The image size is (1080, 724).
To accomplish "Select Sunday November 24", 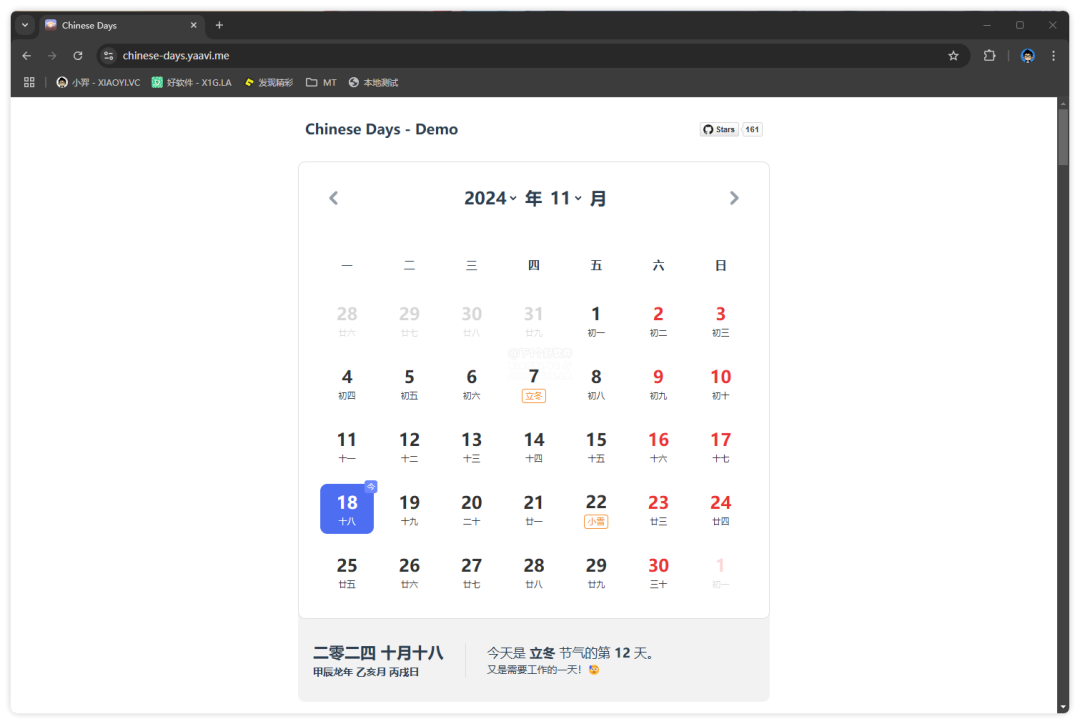I will 720,510.
